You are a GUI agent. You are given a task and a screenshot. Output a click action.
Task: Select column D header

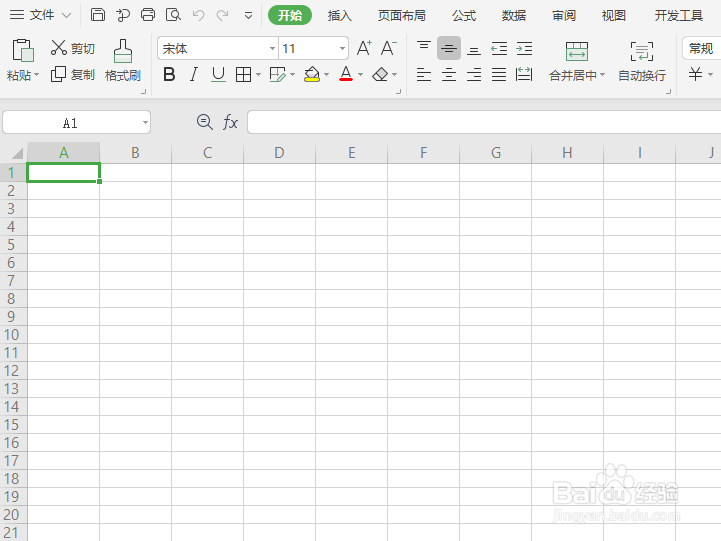click(280, 153)
